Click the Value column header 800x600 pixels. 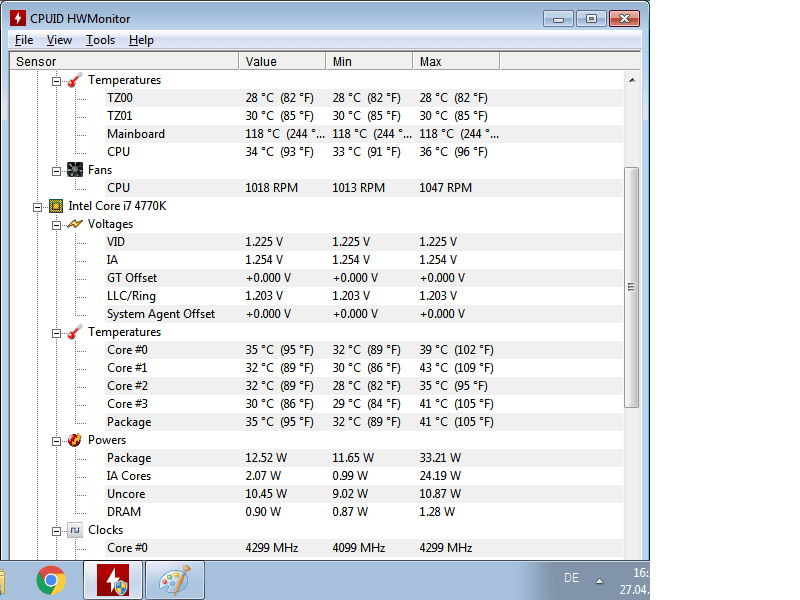click(282, 62)
